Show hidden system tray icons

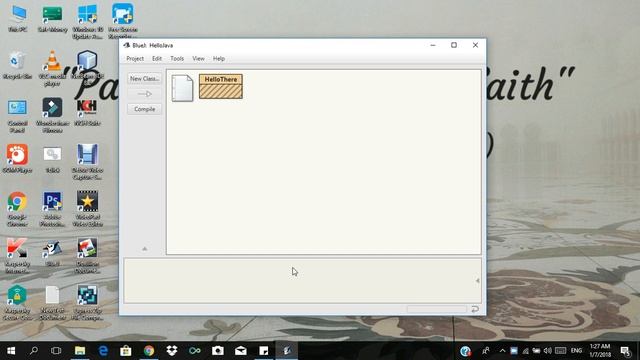tap(502, 351)
